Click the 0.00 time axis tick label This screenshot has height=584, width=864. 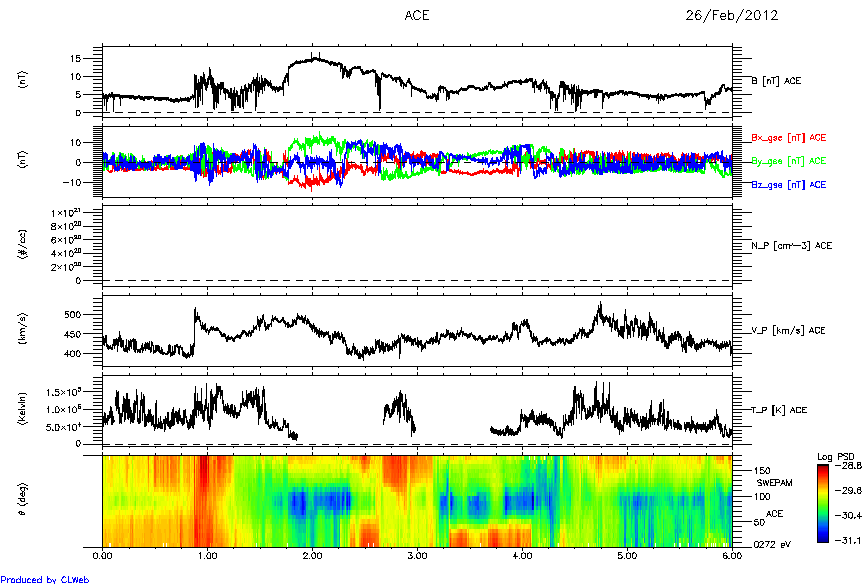point(103,556)
